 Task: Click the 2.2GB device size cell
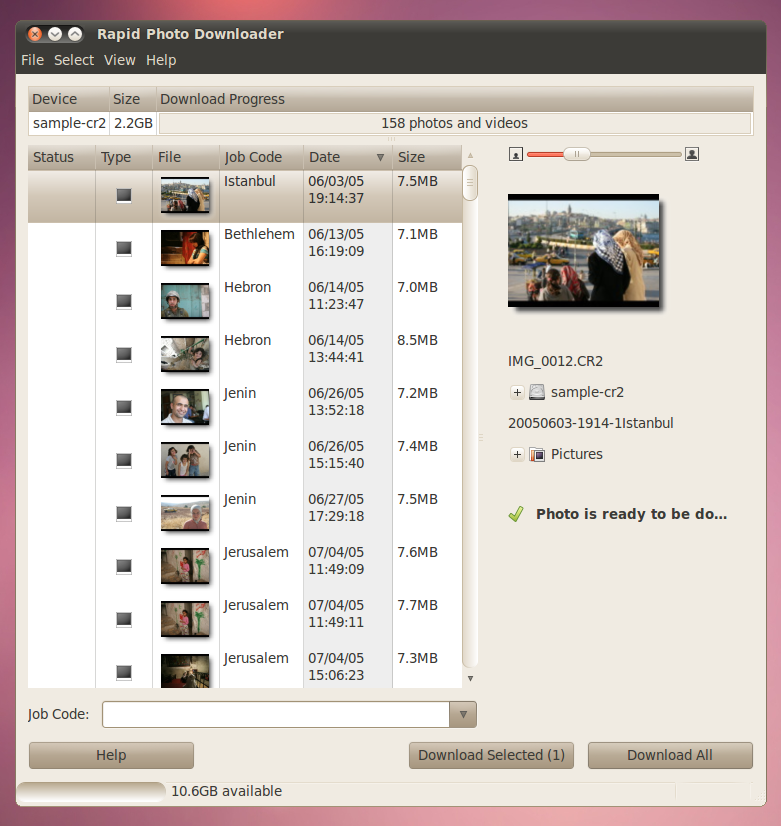tap(133, 123)
